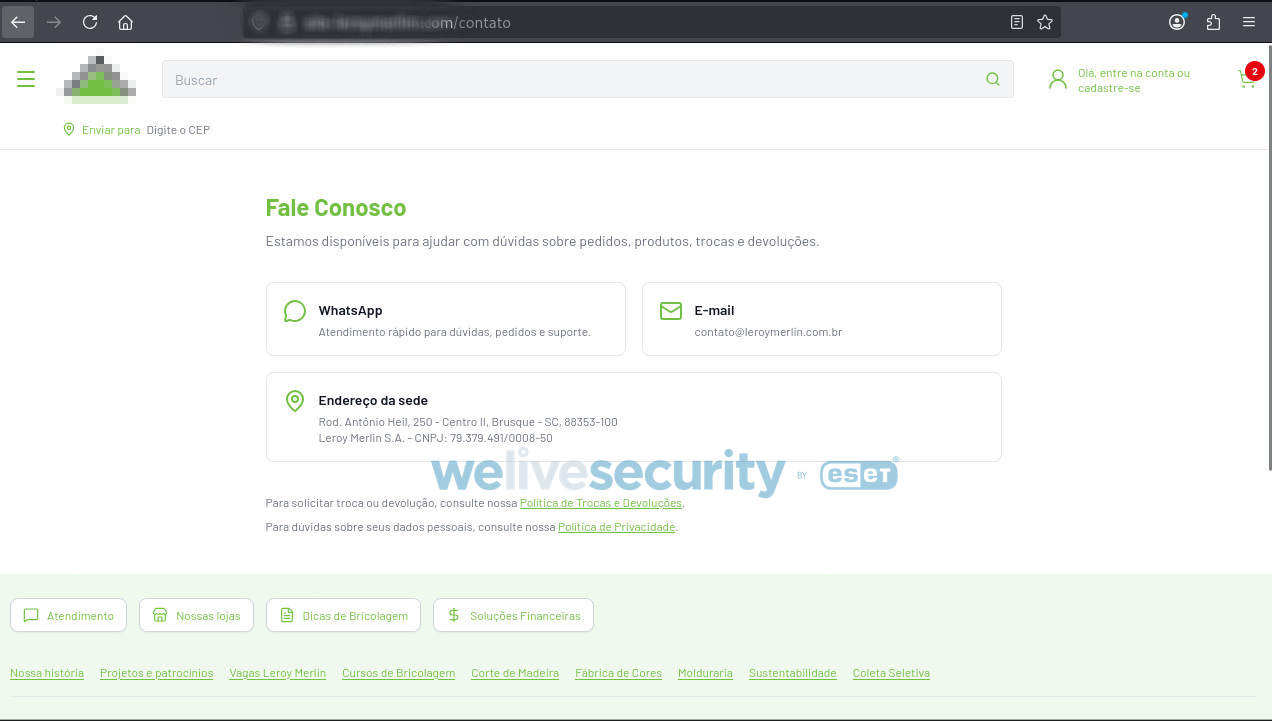Open Soluções Financeiras footer button
Screen dimensions: 1272x721
pyautogui.click(x=513, y=615)
